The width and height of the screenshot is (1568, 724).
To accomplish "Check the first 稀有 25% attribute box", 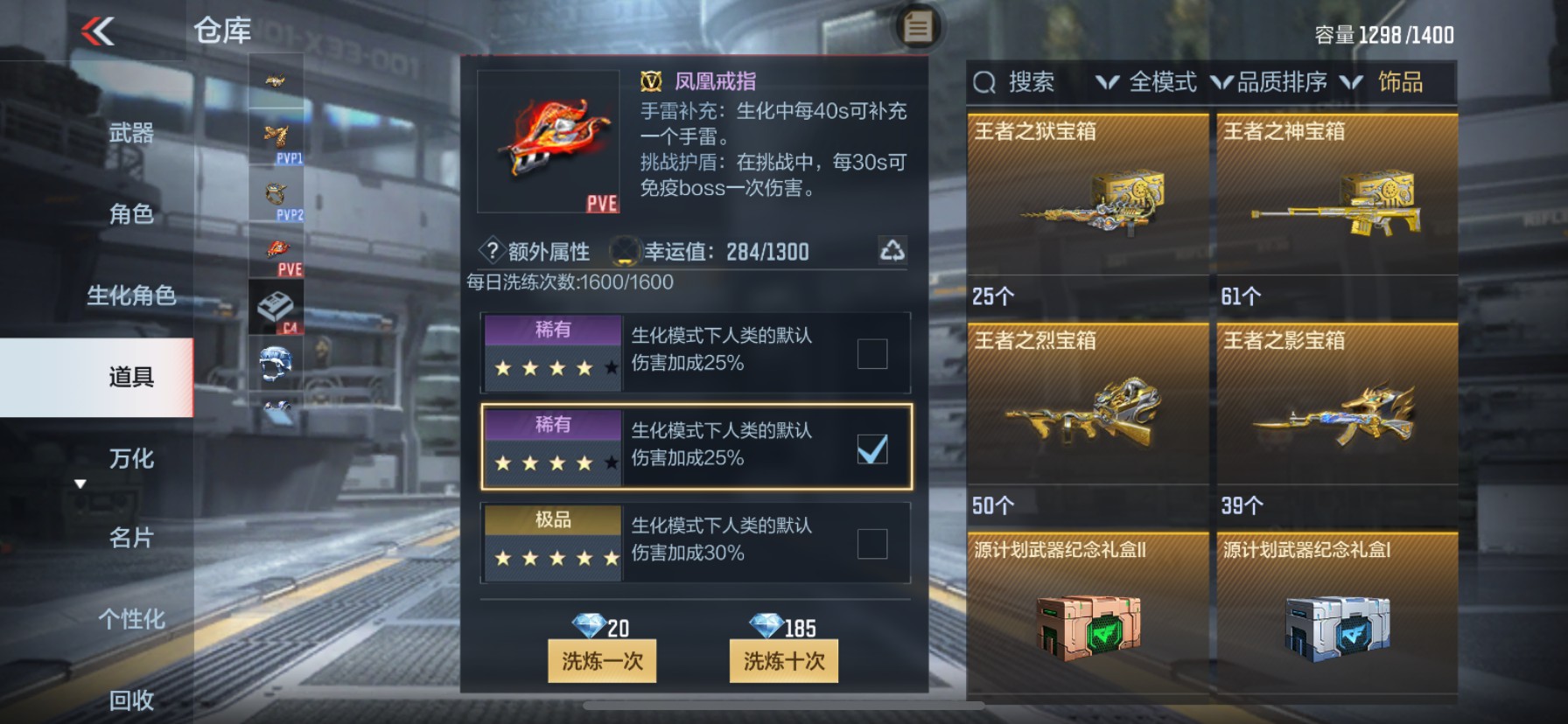I will [x=872, y=353].
